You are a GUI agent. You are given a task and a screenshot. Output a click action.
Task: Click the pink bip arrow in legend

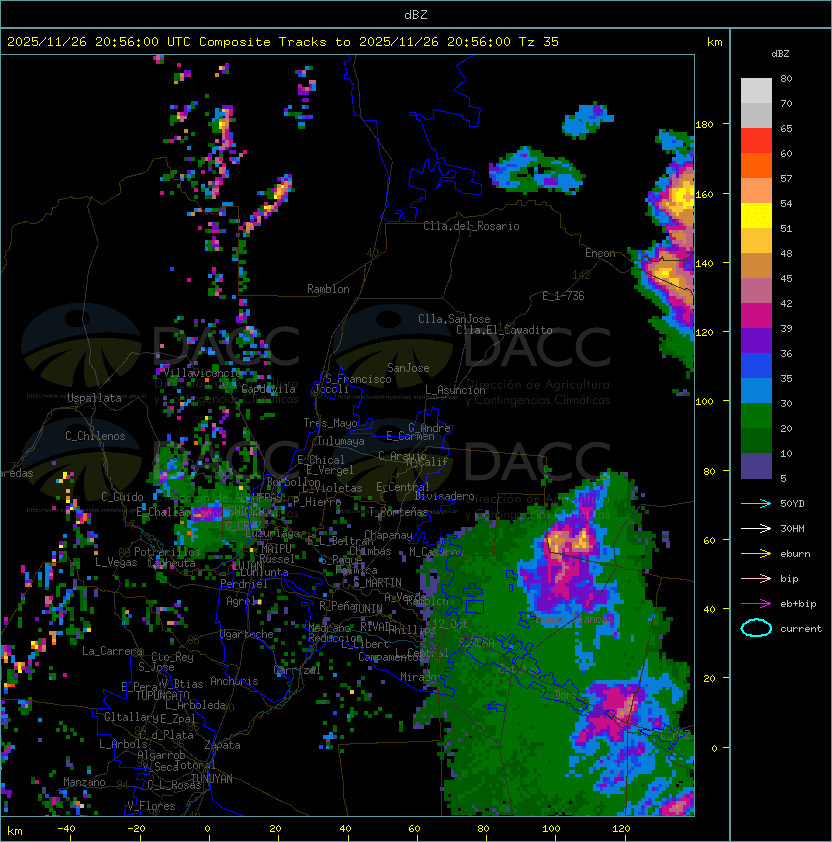[x=756, y=578]
